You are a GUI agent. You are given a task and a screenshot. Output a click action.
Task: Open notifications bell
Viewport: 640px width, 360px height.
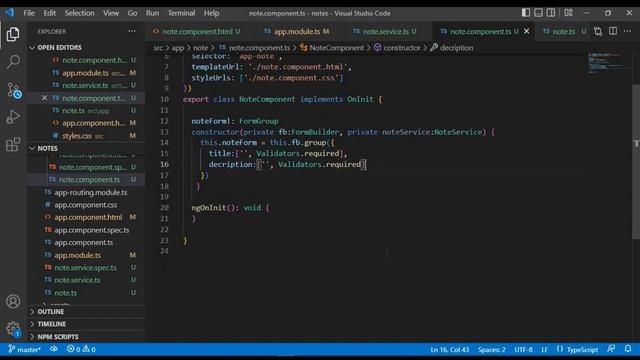[x=628, y=349]
